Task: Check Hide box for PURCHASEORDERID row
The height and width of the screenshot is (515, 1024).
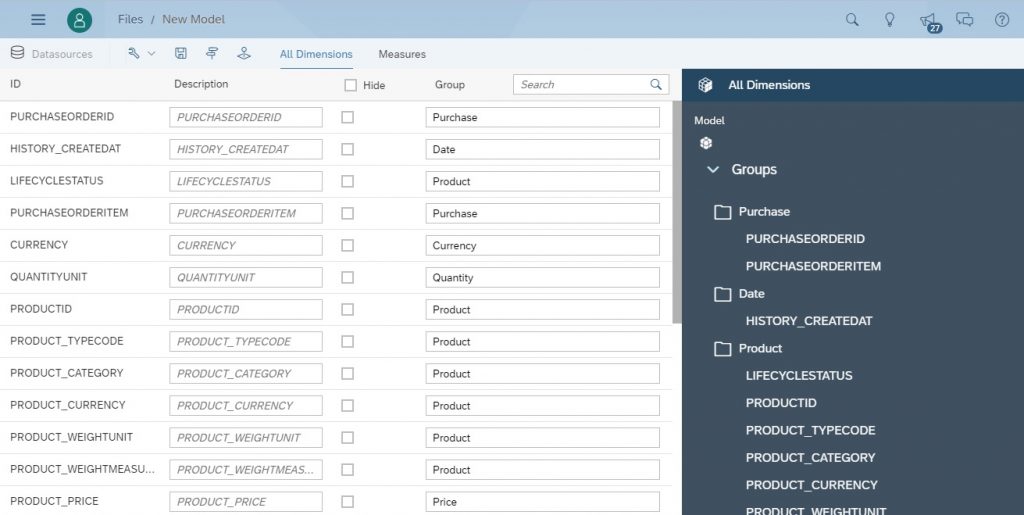Action: coord(347,117)
